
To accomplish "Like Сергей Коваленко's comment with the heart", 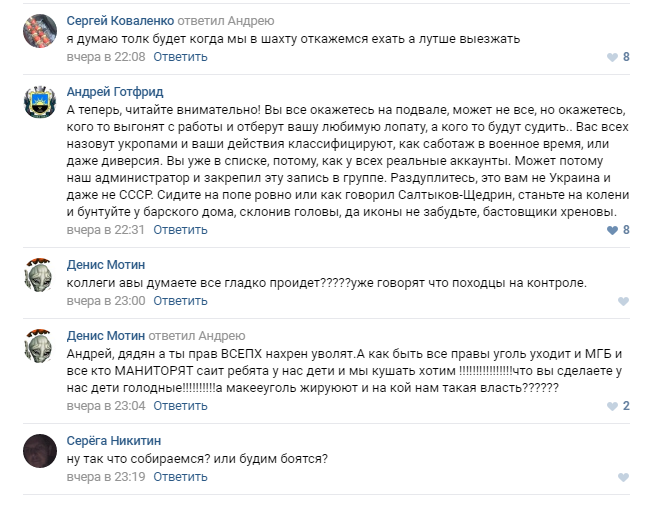I will [x=612, y=57].
